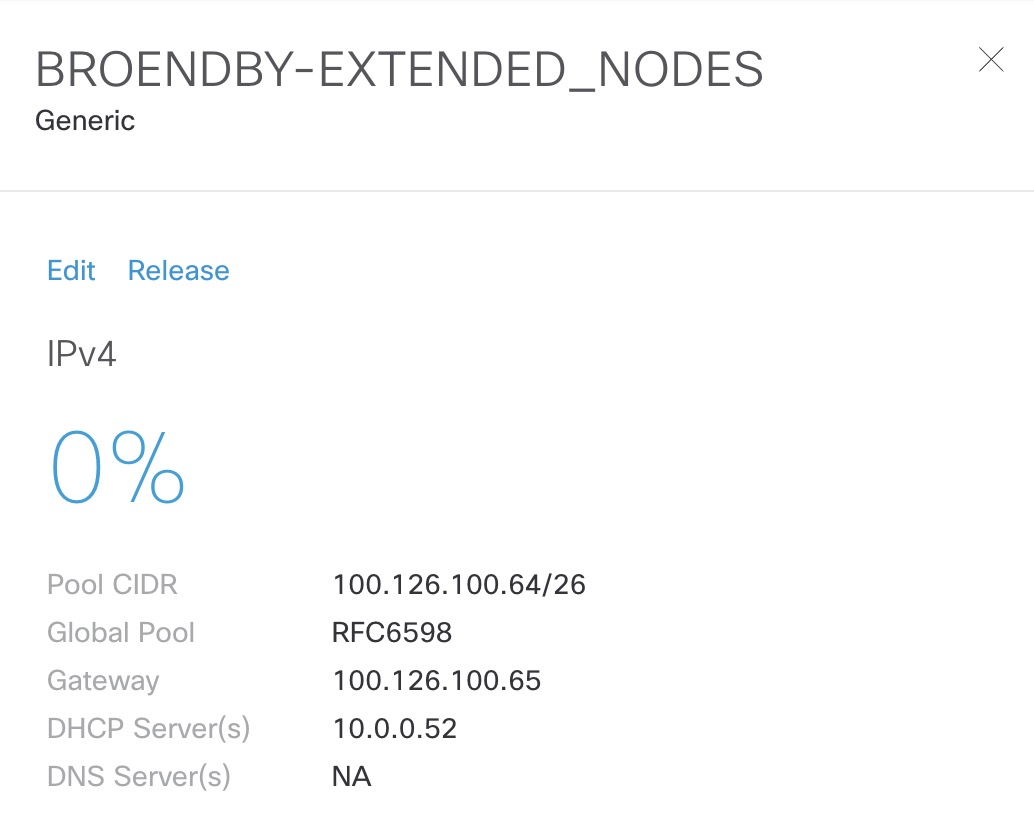Click the divider line under the header
This screenshot has height=826, width=1034.
pos(517,191)
